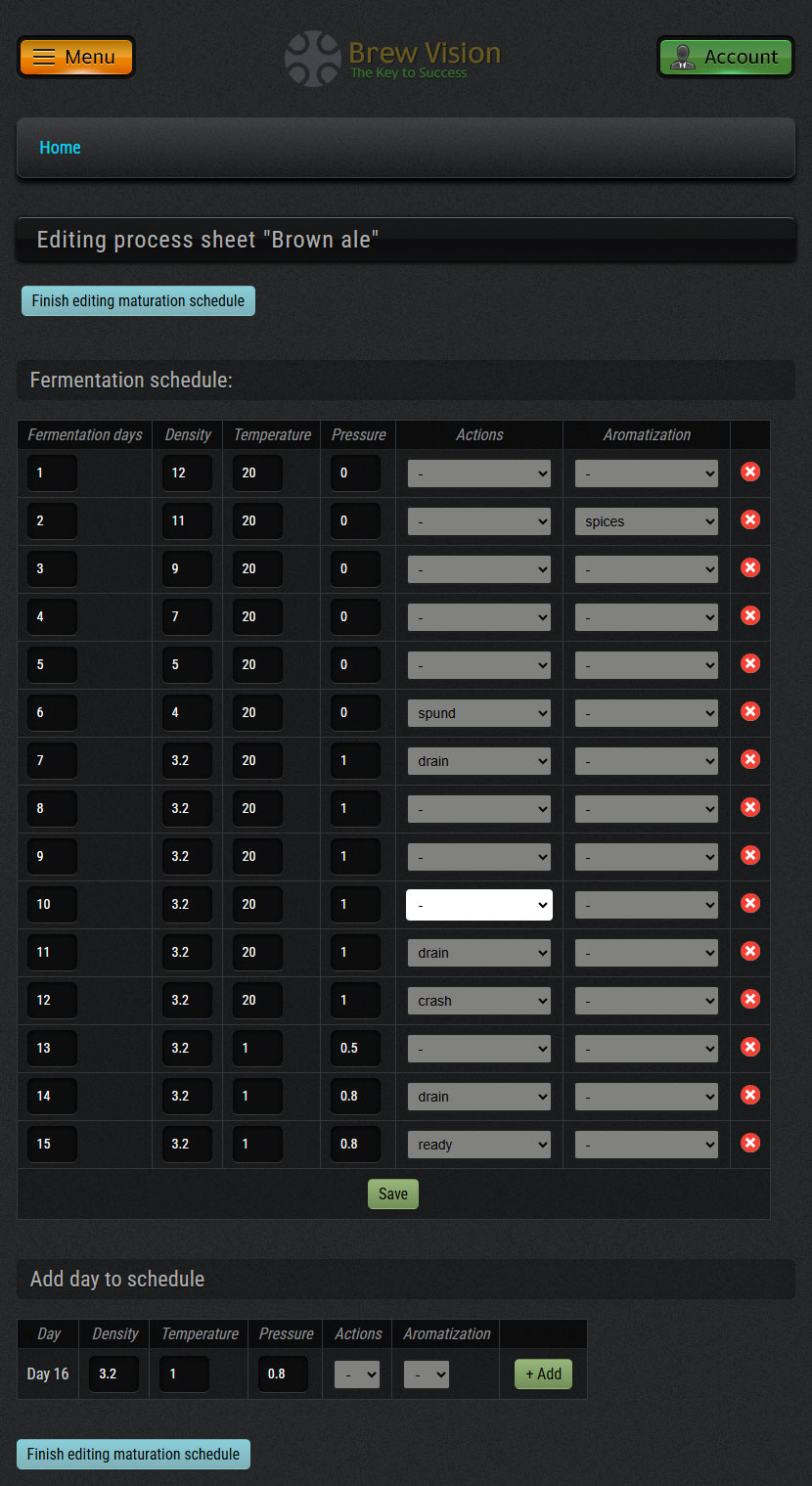Delete the day 12 crash row
Image resolution: width=812 pixels, height=1486 pixels.
point(750,1000)
